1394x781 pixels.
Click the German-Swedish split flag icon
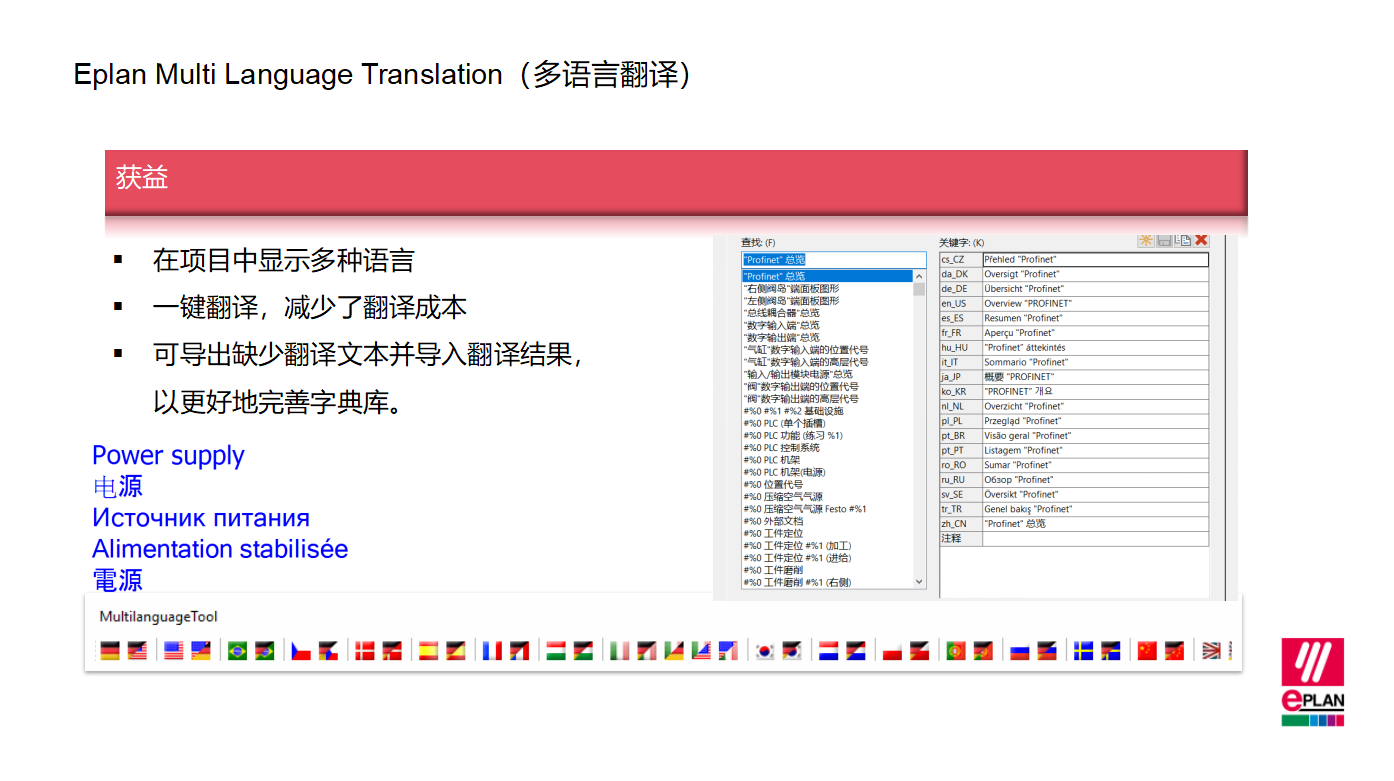tap(1110, 651)
